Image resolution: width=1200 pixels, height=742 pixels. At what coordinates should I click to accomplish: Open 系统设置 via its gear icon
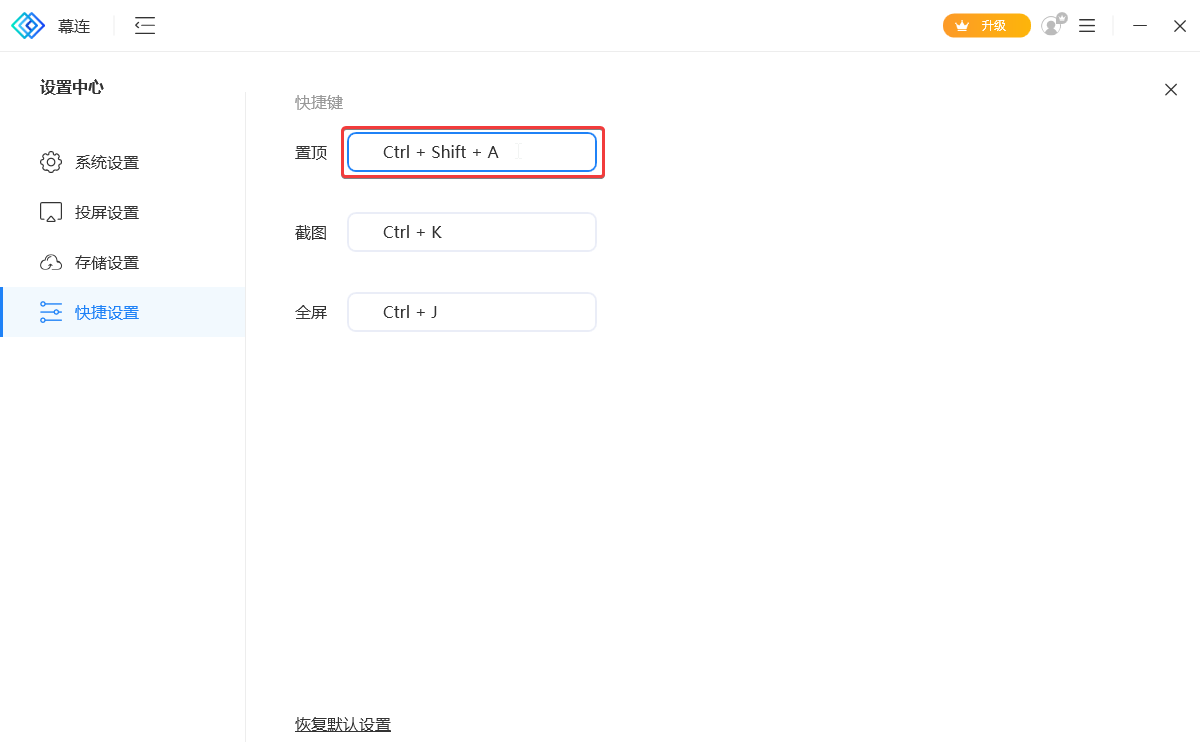[x=51, y=162]
